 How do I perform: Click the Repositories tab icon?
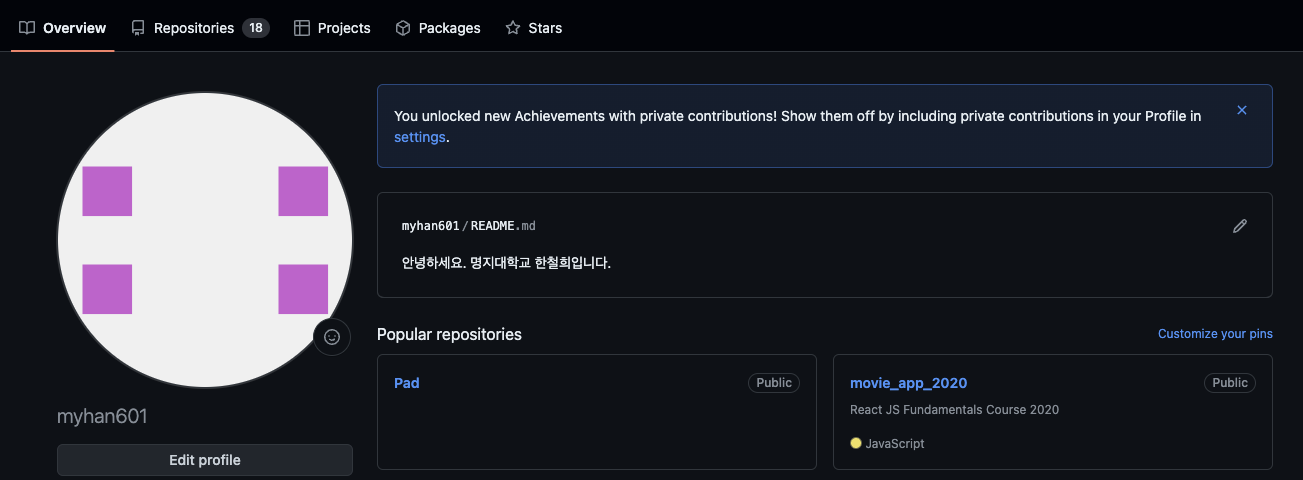tap(138, 28)
